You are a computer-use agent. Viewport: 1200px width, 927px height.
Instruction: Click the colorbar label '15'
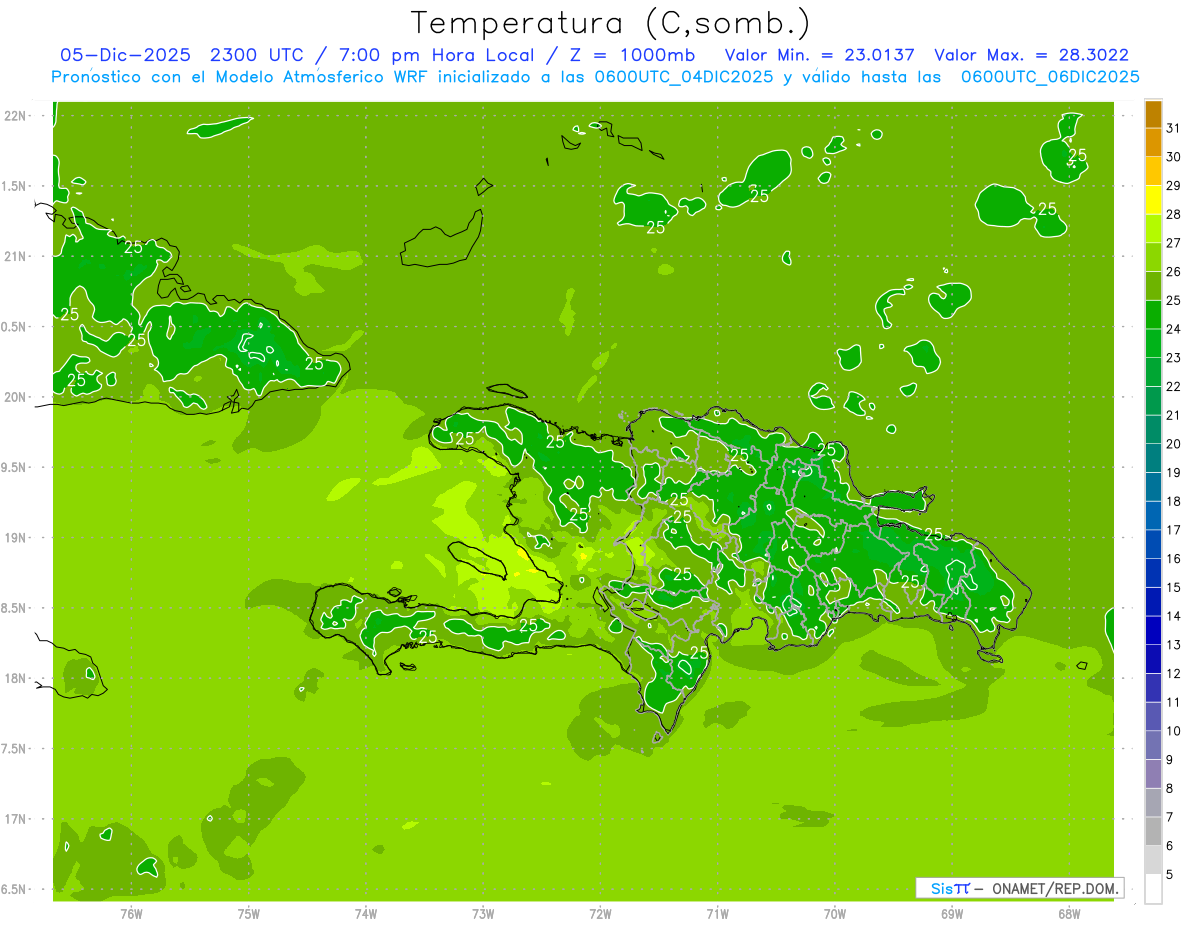point(1174,587)
